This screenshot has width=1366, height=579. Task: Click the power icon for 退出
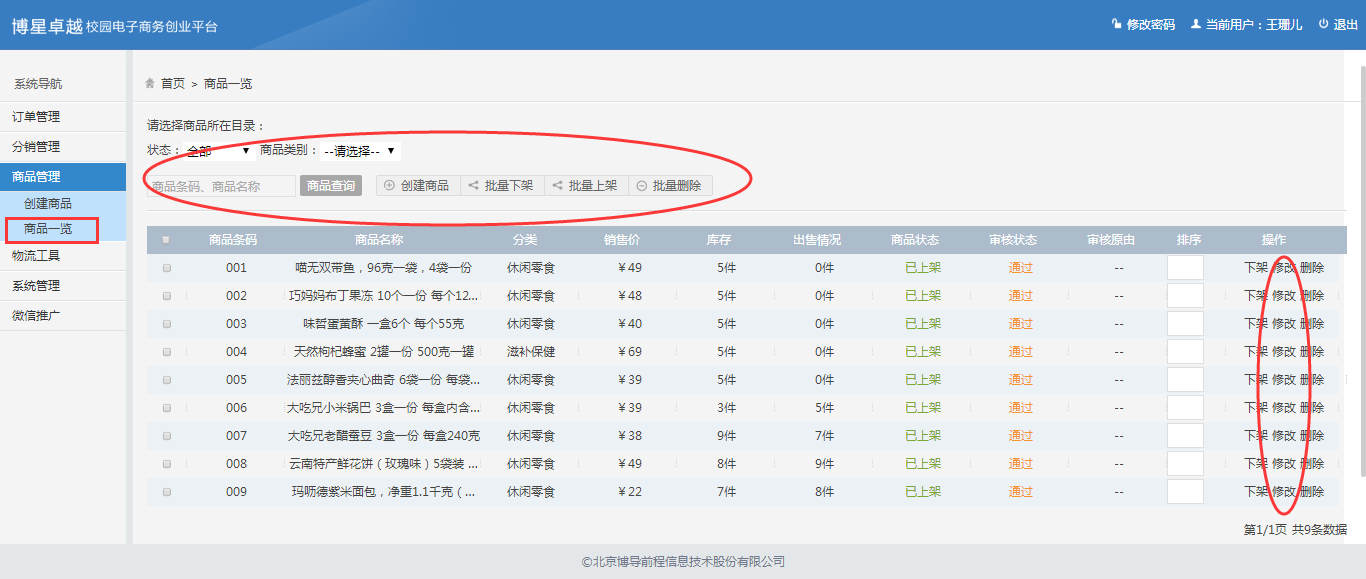1323,24
